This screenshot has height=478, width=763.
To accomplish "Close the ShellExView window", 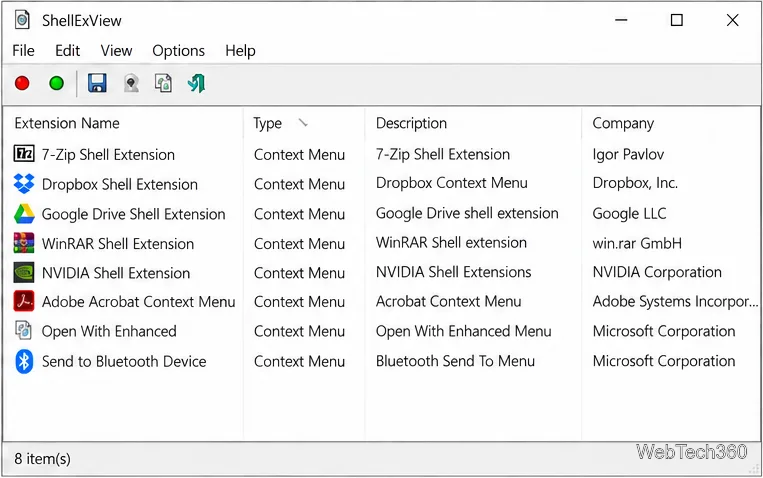I will pyautogui.click(x=732, y=20).
